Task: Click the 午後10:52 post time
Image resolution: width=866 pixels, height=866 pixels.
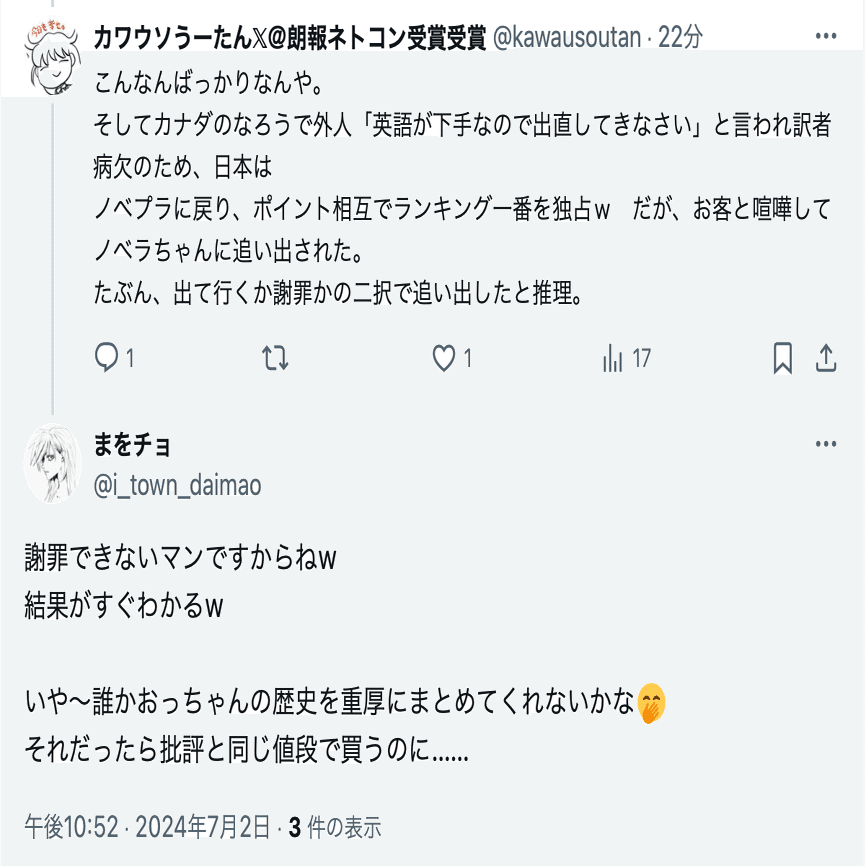Action: [71, 827]
